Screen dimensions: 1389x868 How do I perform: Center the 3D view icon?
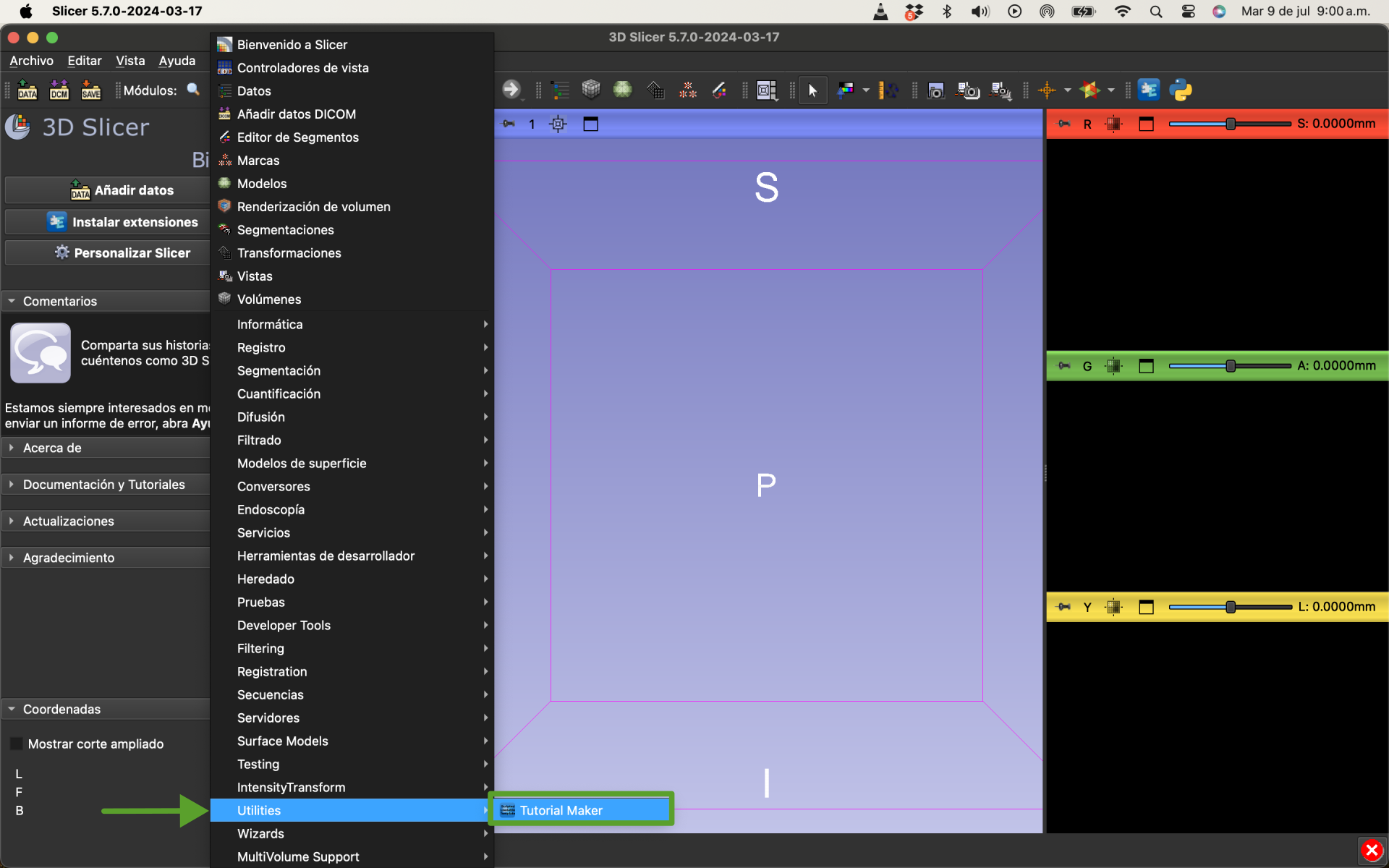coord(558,124)
